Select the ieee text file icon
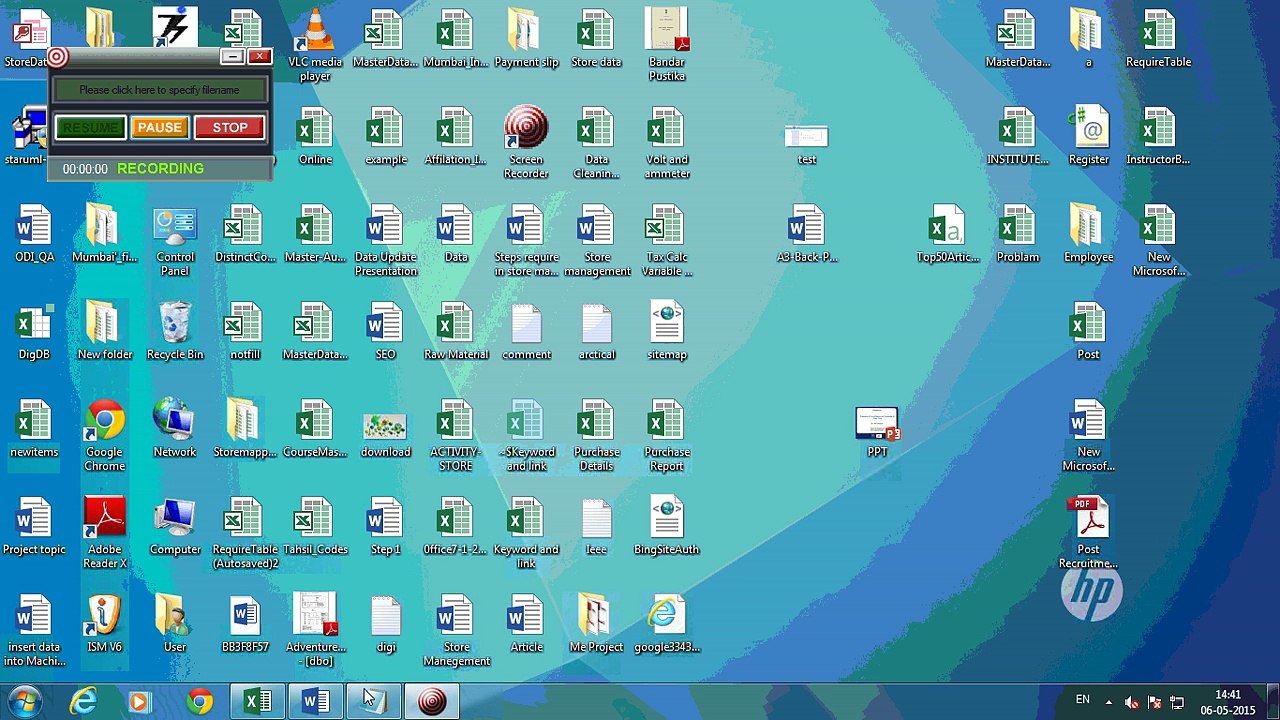Screen dimensions: 1280x720 click(x=596, y=527)
